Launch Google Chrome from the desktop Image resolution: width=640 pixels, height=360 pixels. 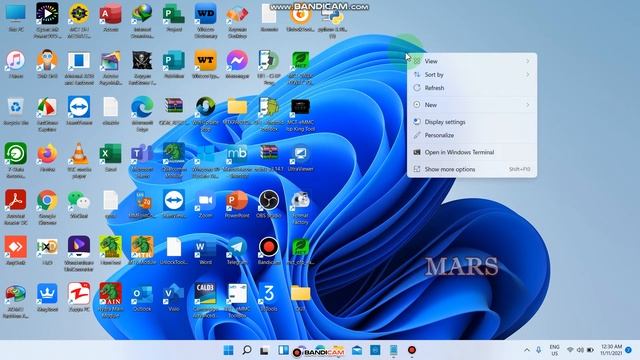(x=47, y=207)
